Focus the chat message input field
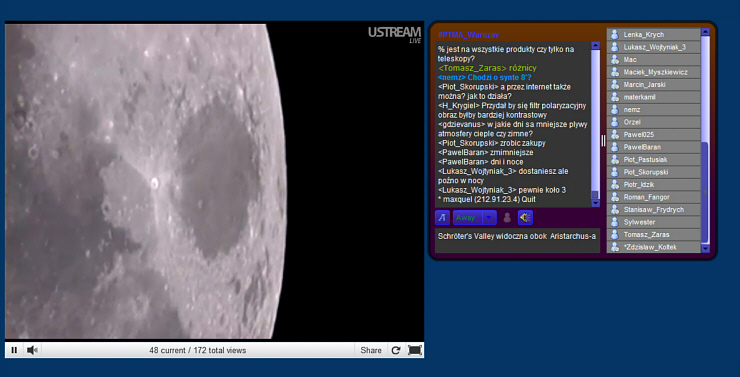The width and height of the screenshot is (740, 377). click(517, 240)
